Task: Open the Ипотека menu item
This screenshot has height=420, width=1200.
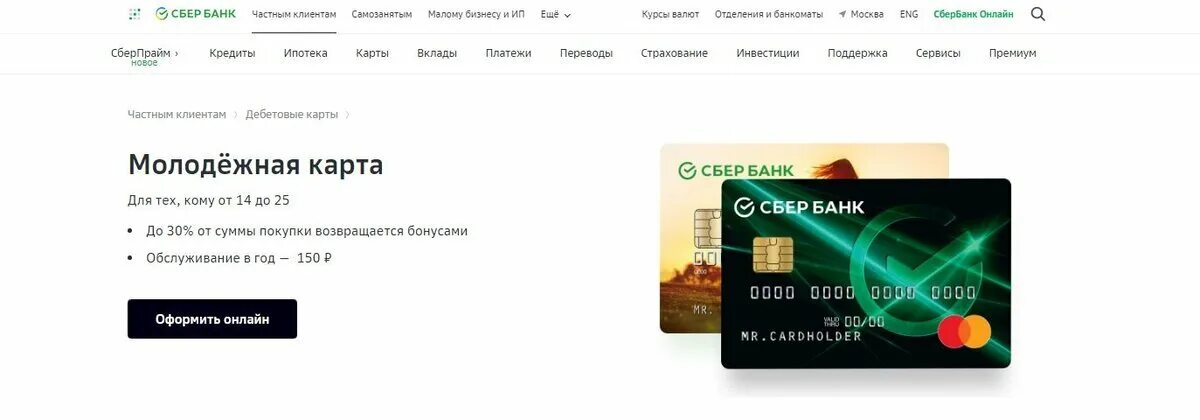Action: tap(305, 53)
